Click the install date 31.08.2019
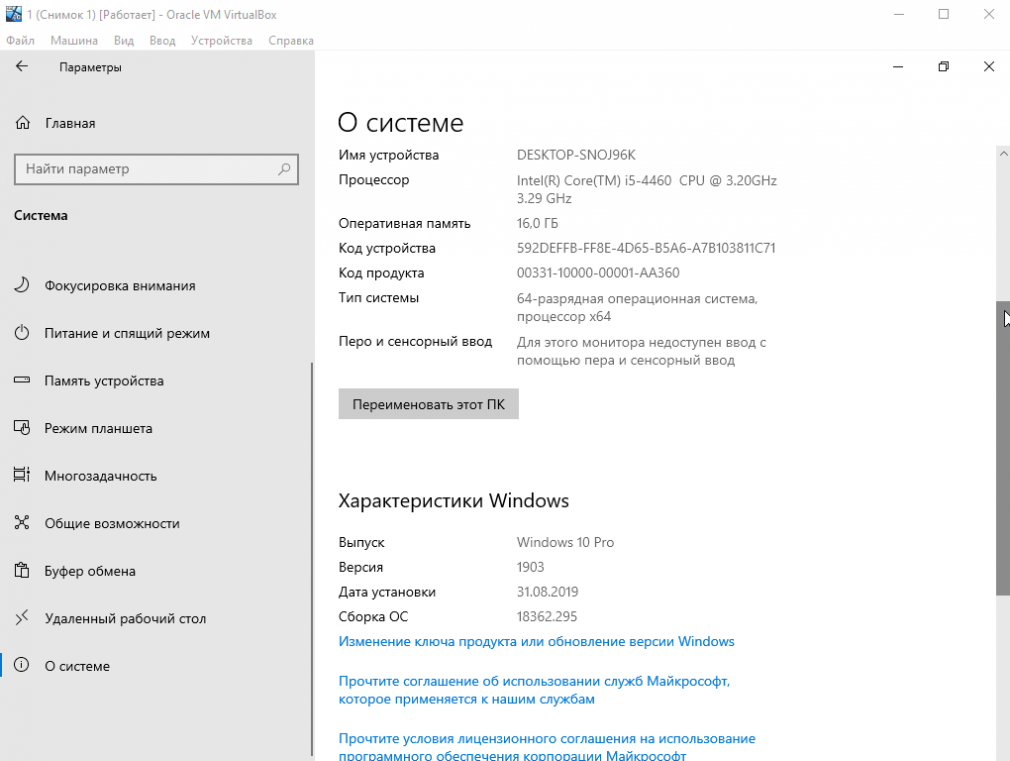1010x761 pixels. (x=548, y=592)
